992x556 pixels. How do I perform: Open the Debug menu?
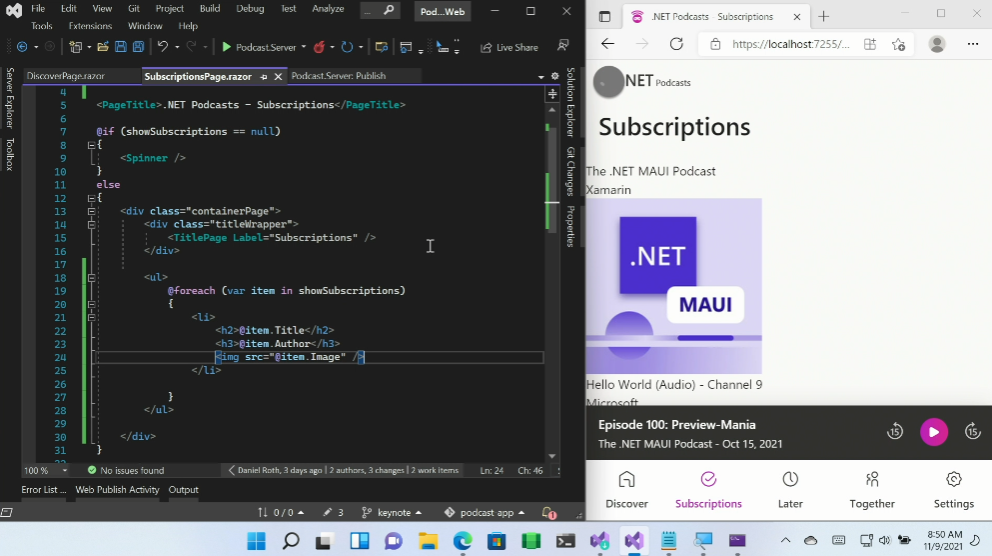(x=250, y=8)
